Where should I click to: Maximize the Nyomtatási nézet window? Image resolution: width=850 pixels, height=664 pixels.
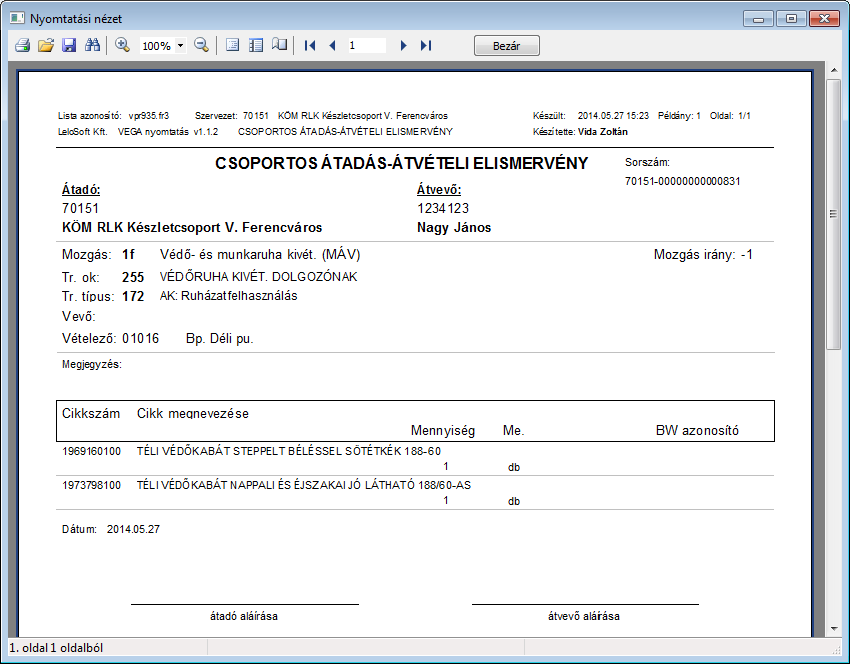click(791, 18)
